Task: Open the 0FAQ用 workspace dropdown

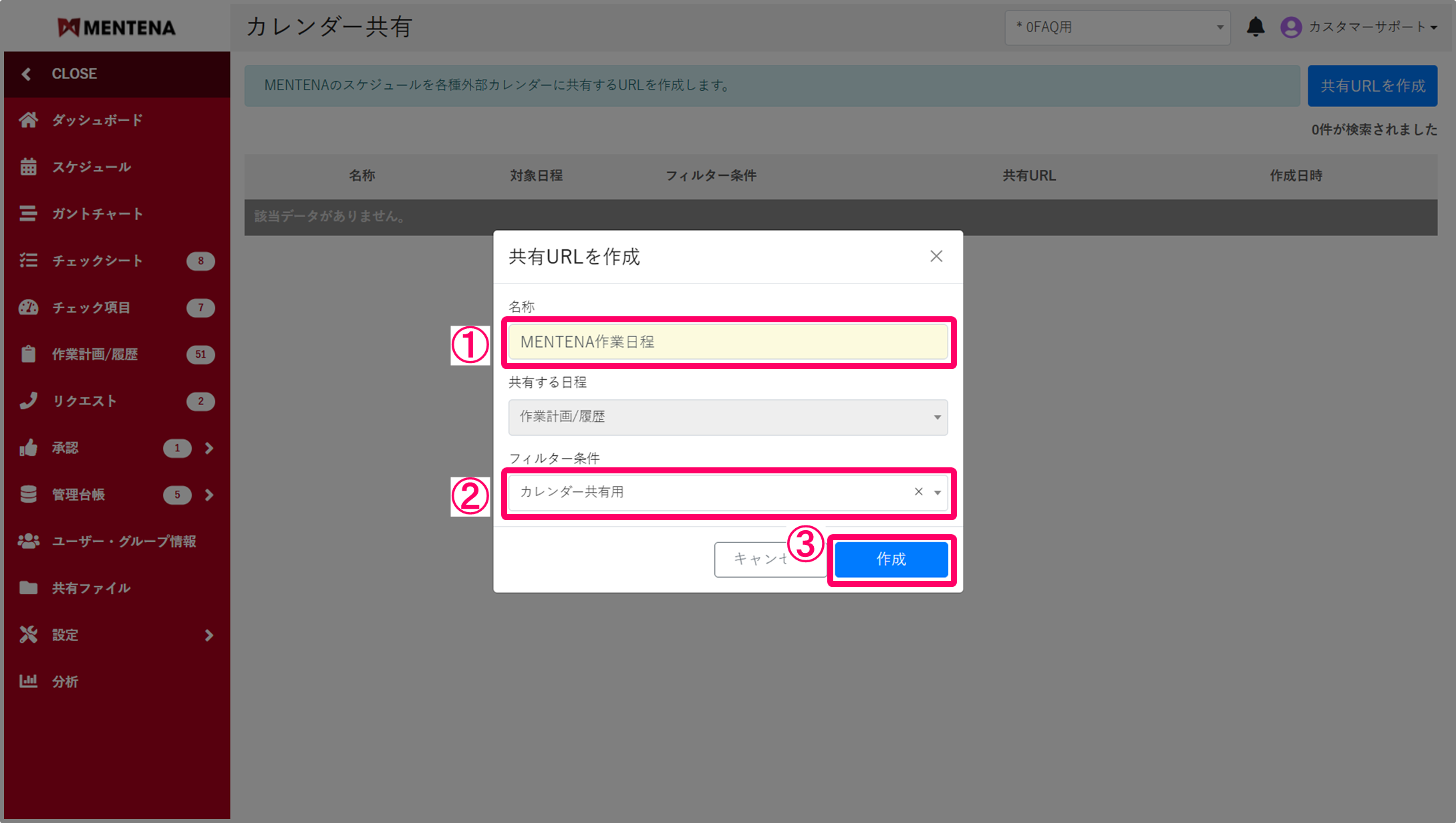Action: coord(1117,27)
